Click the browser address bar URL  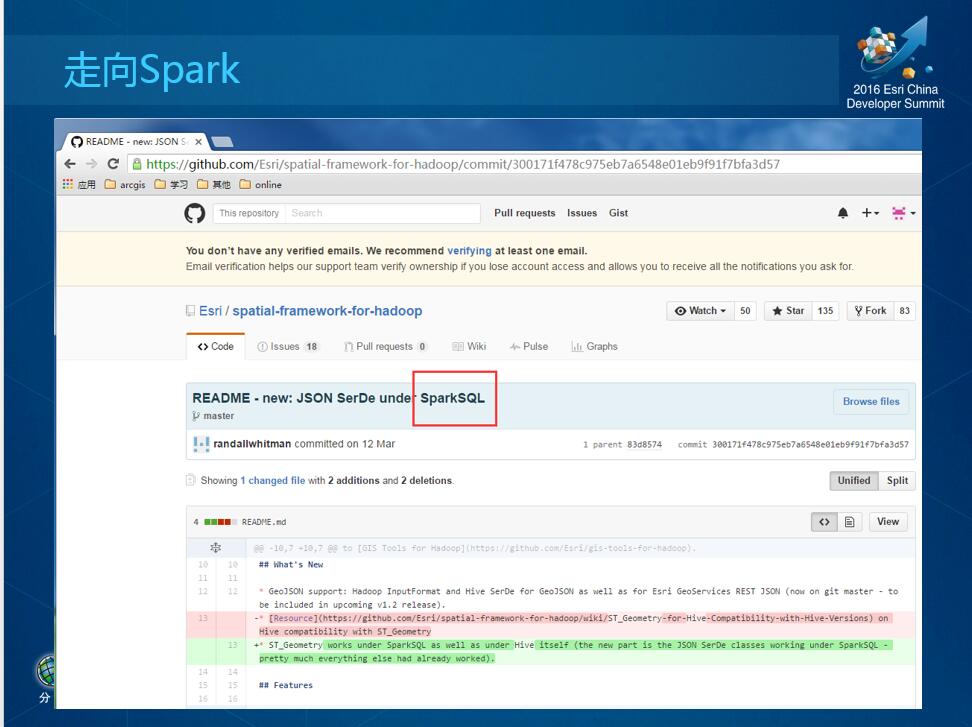463,164
